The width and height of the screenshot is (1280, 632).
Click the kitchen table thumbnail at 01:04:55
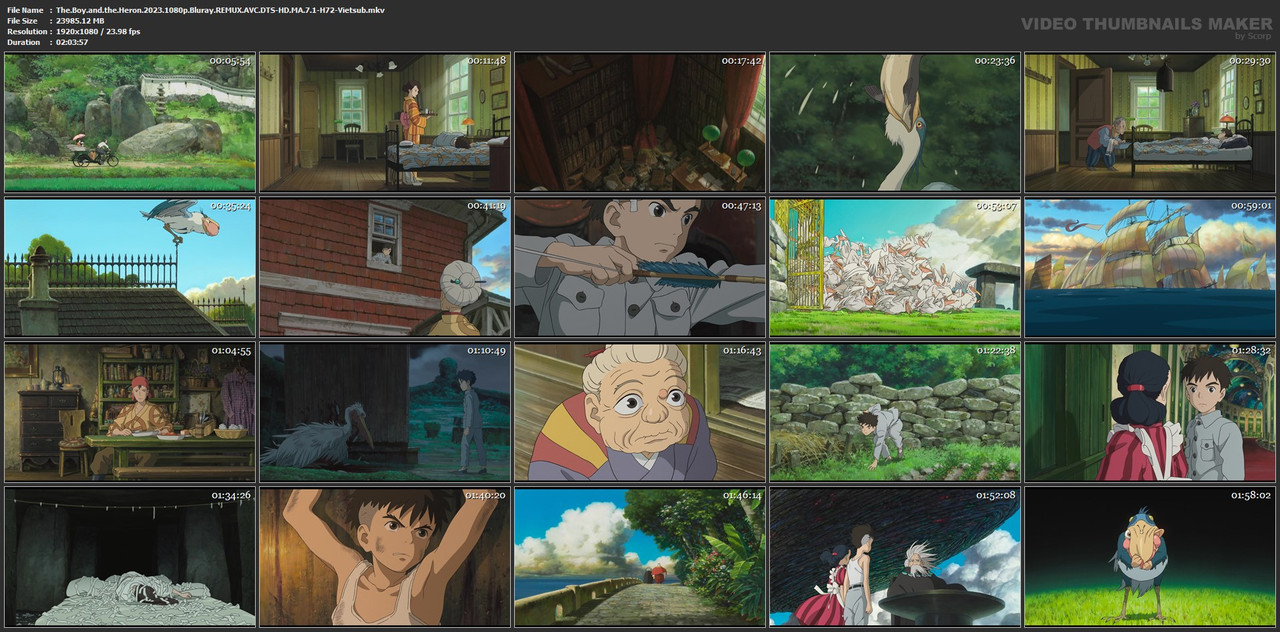(130, 412)
